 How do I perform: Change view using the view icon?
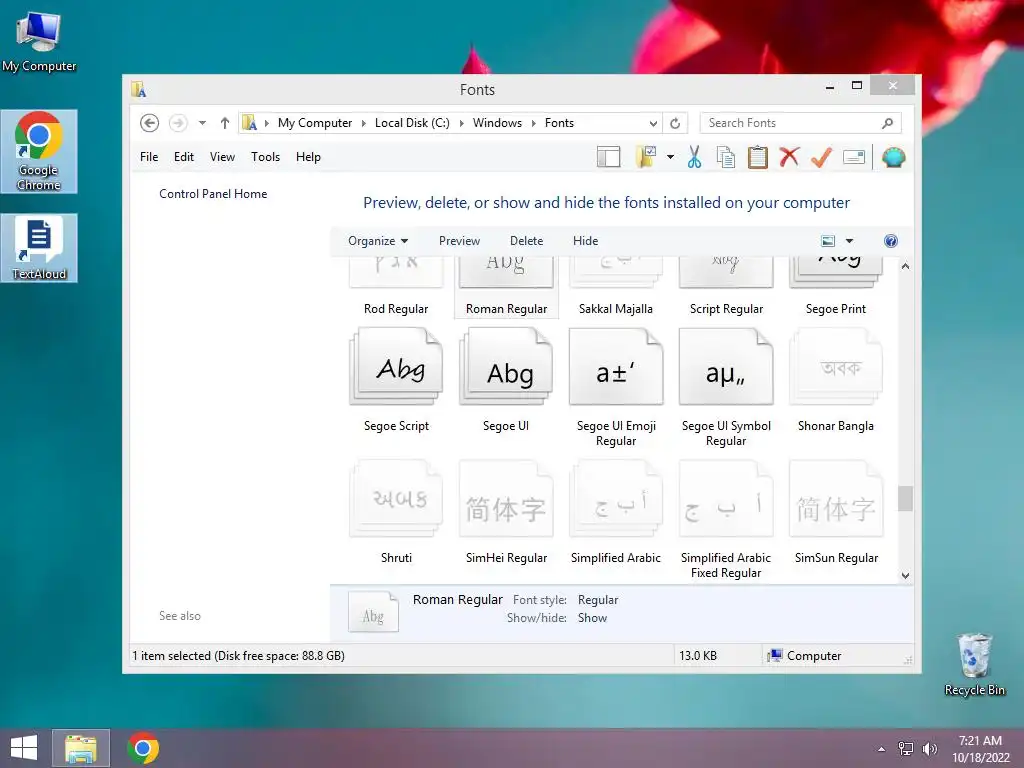coord(827,241)
